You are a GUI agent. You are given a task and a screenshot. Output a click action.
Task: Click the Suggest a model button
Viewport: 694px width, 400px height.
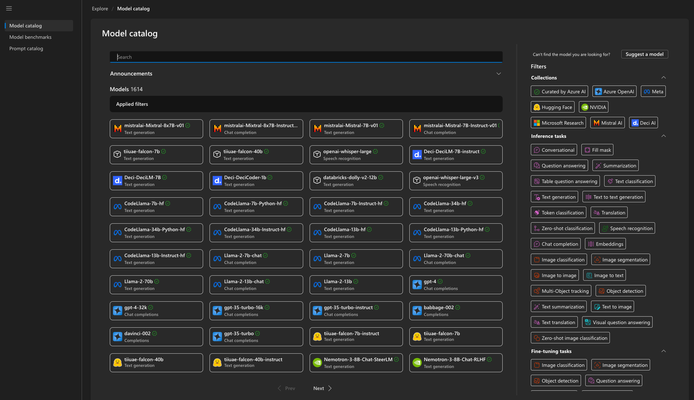click(644, 54)
